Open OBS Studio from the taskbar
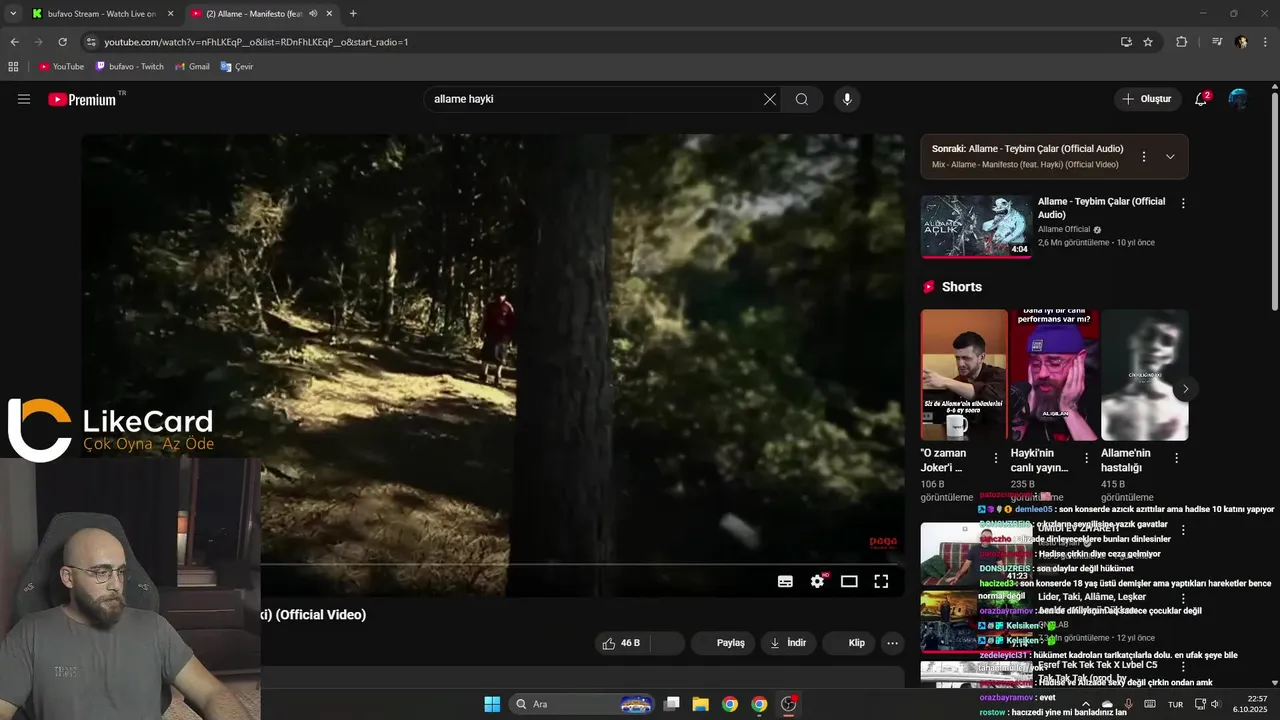 point(789,704)
